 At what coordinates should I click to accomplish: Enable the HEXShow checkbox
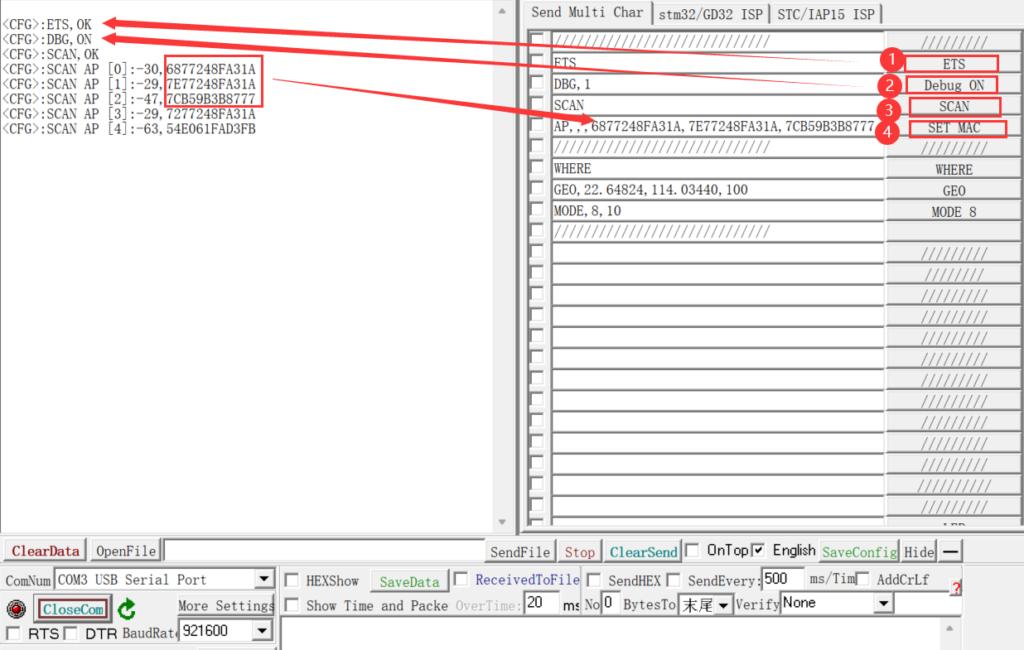tap(292, 580)
